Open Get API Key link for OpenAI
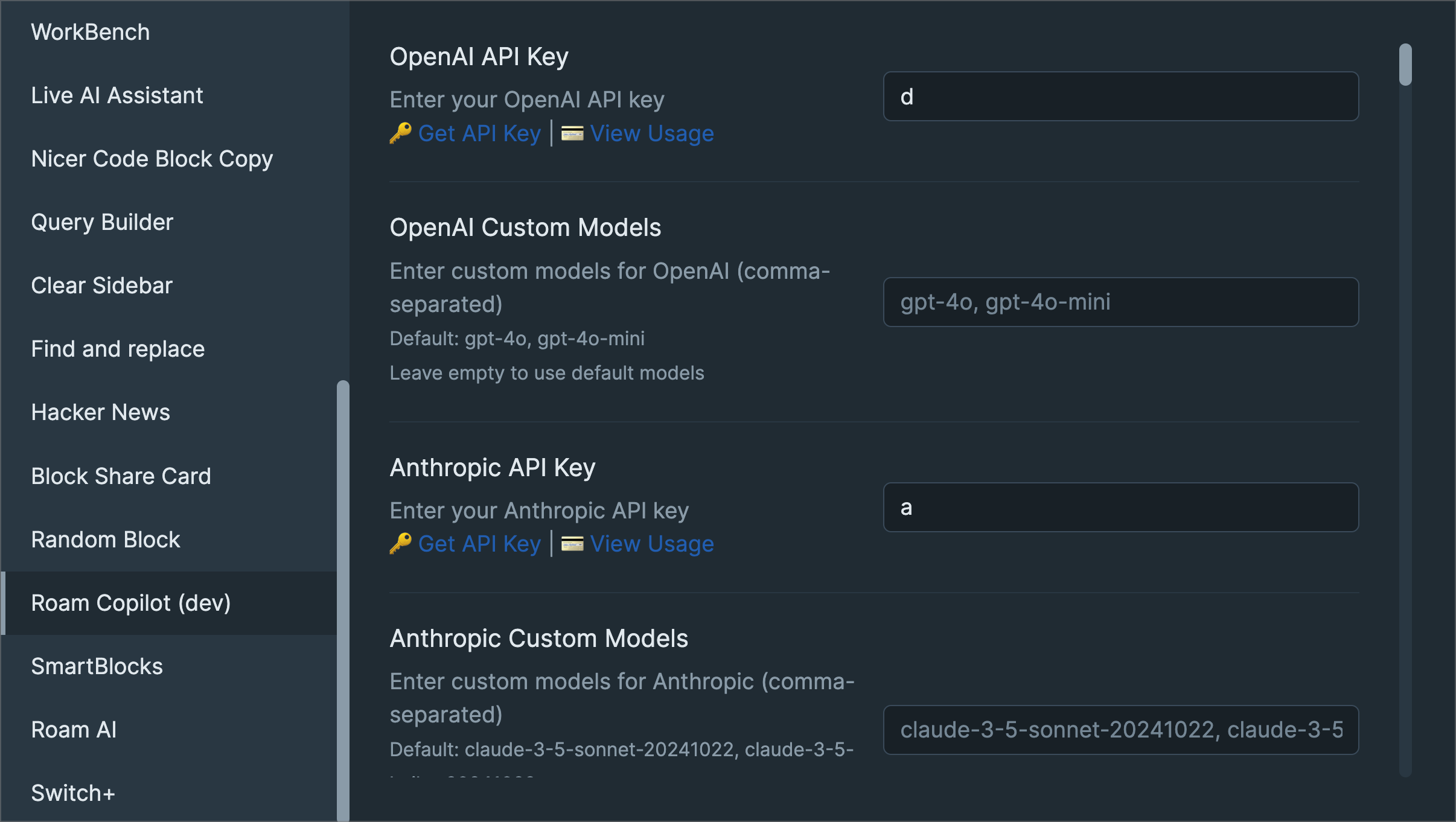This screenshot has height=822, width=1456. [x=479, y=133]
